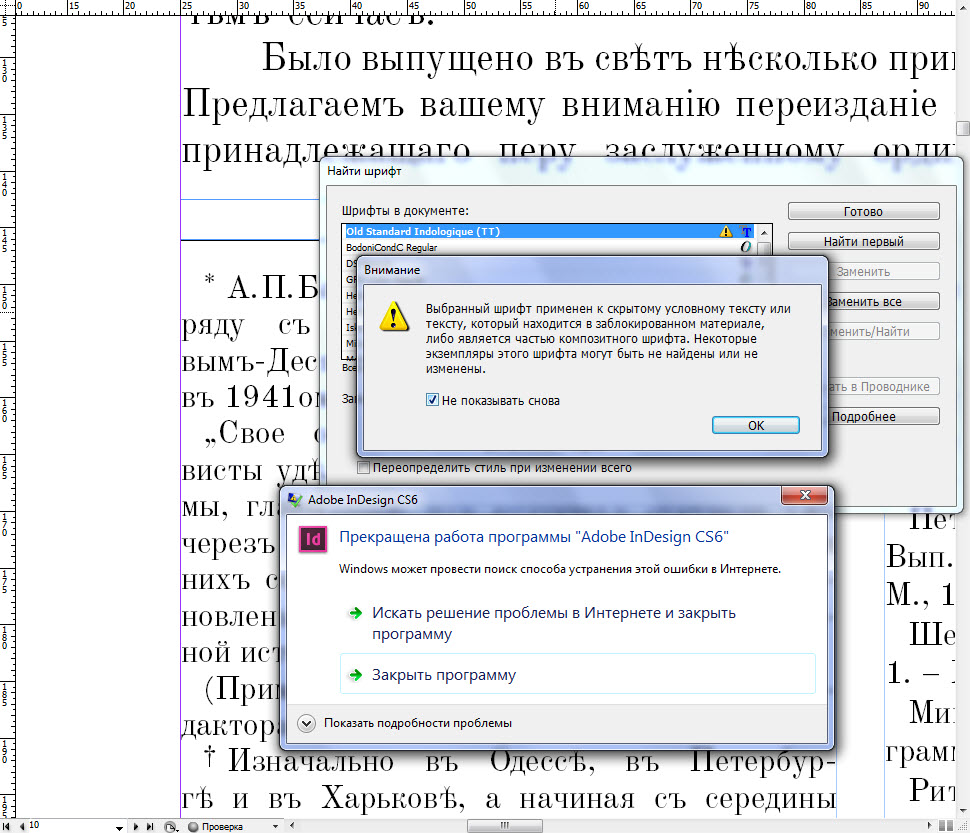Click the Заменить все button
The image size is (970, 833).
pos(883,302)
